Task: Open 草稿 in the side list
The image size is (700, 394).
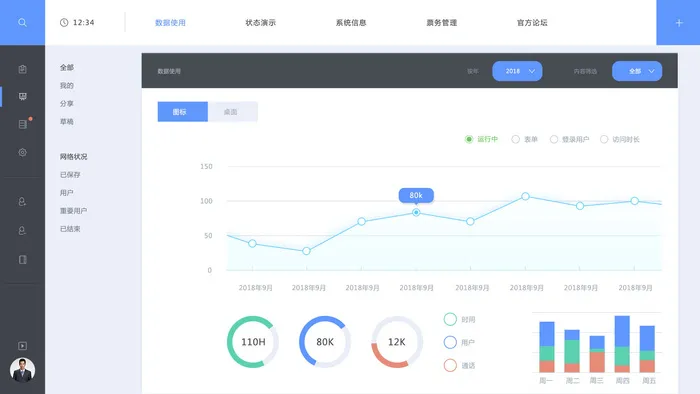Action: (67, 121)
